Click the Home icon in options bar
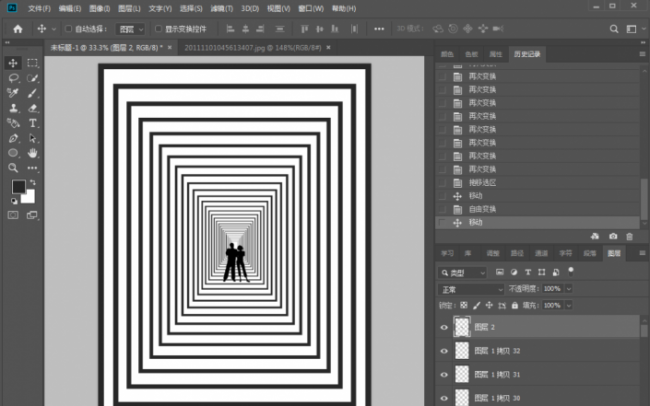This screenshot has height=406, width=650. 18,29
